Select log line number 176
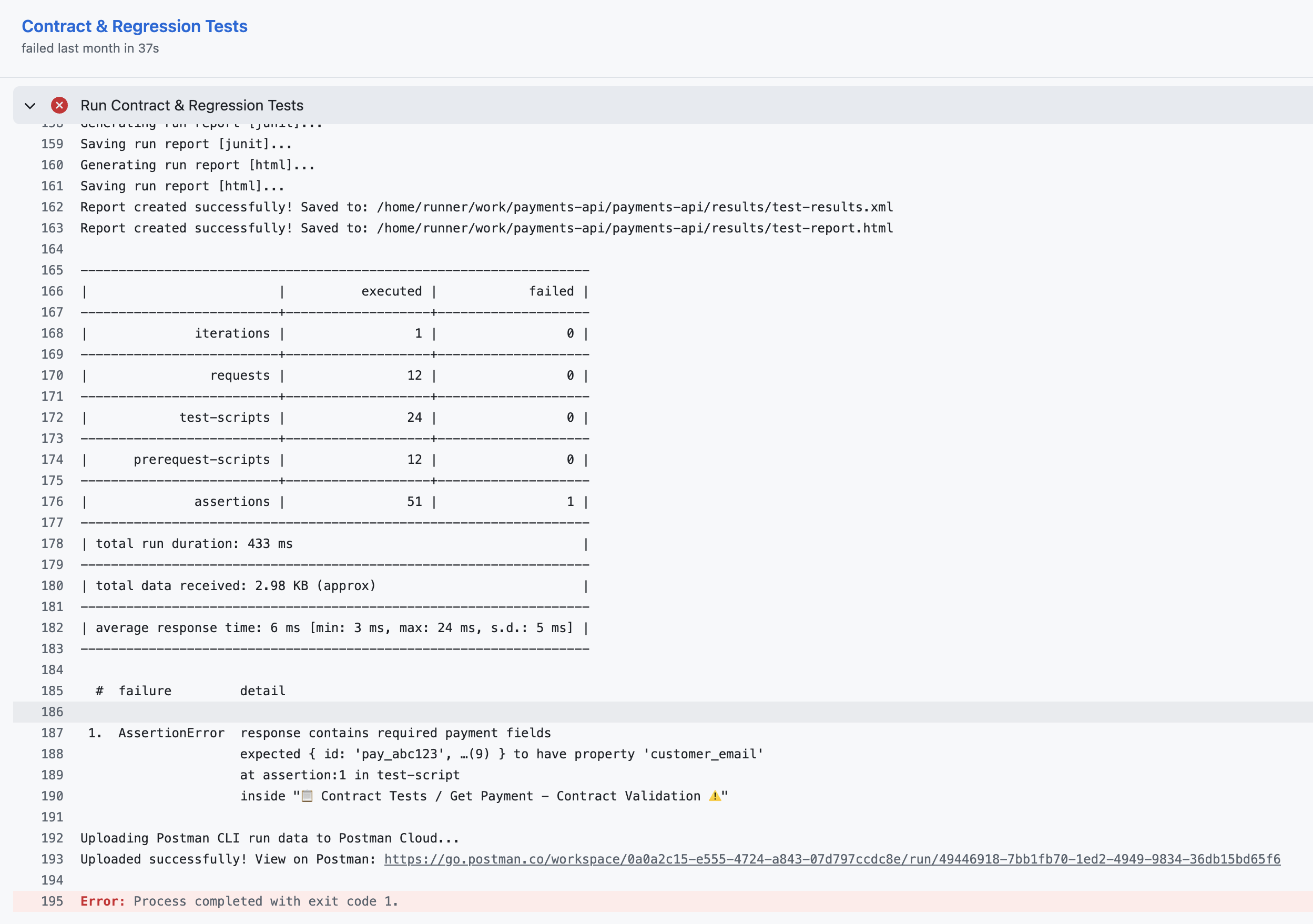The height and width of the screenshot is (924, 1313). coord(52,502)
